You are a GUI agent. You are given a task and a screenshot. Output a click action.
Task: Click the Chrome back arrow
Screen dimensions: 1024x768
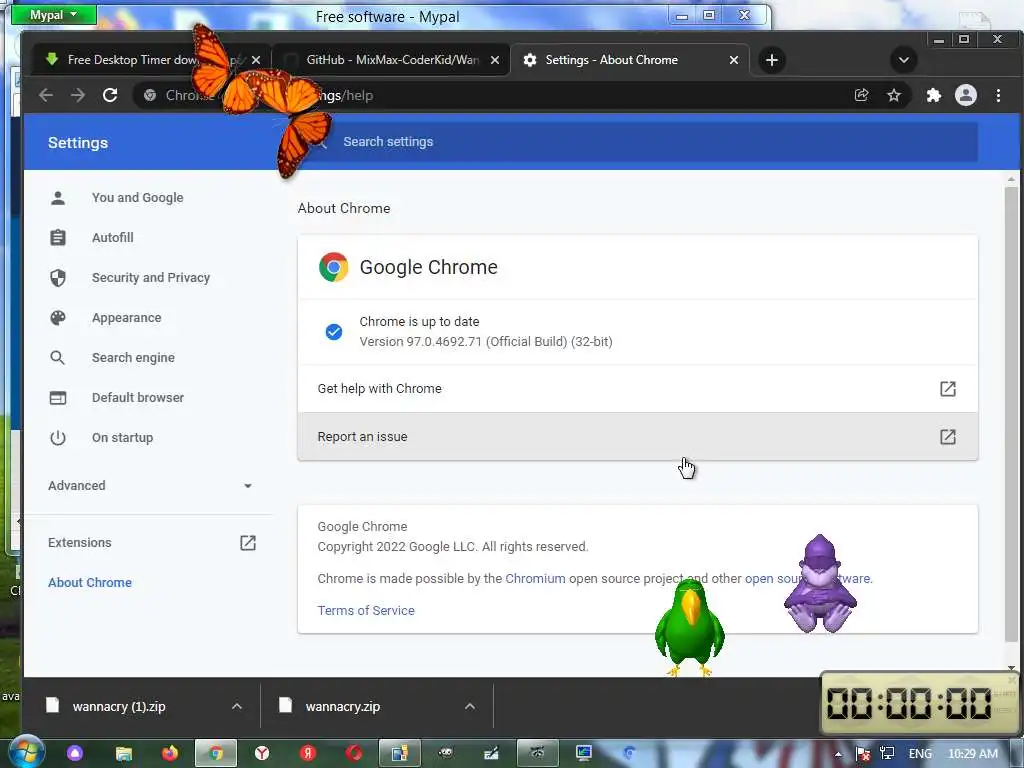46,95
